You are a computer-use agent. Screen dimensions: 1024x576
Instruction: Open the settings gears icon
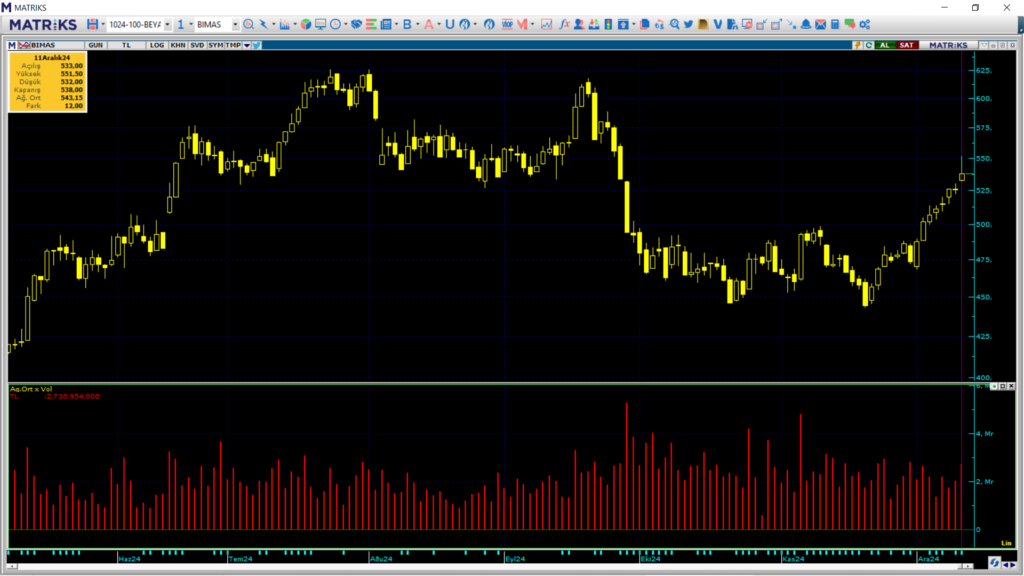(864, 24)
